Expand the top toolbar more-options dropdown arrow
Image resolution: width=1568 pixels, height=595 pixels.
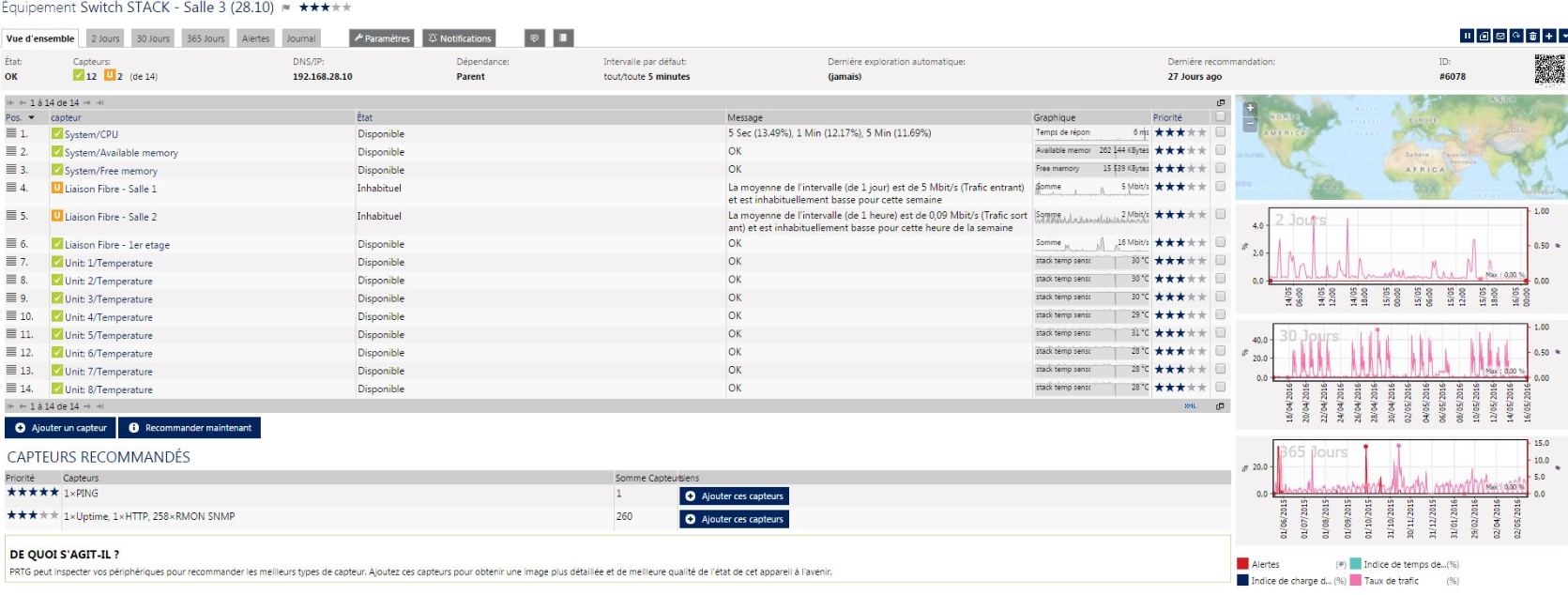coord(1563,36)
